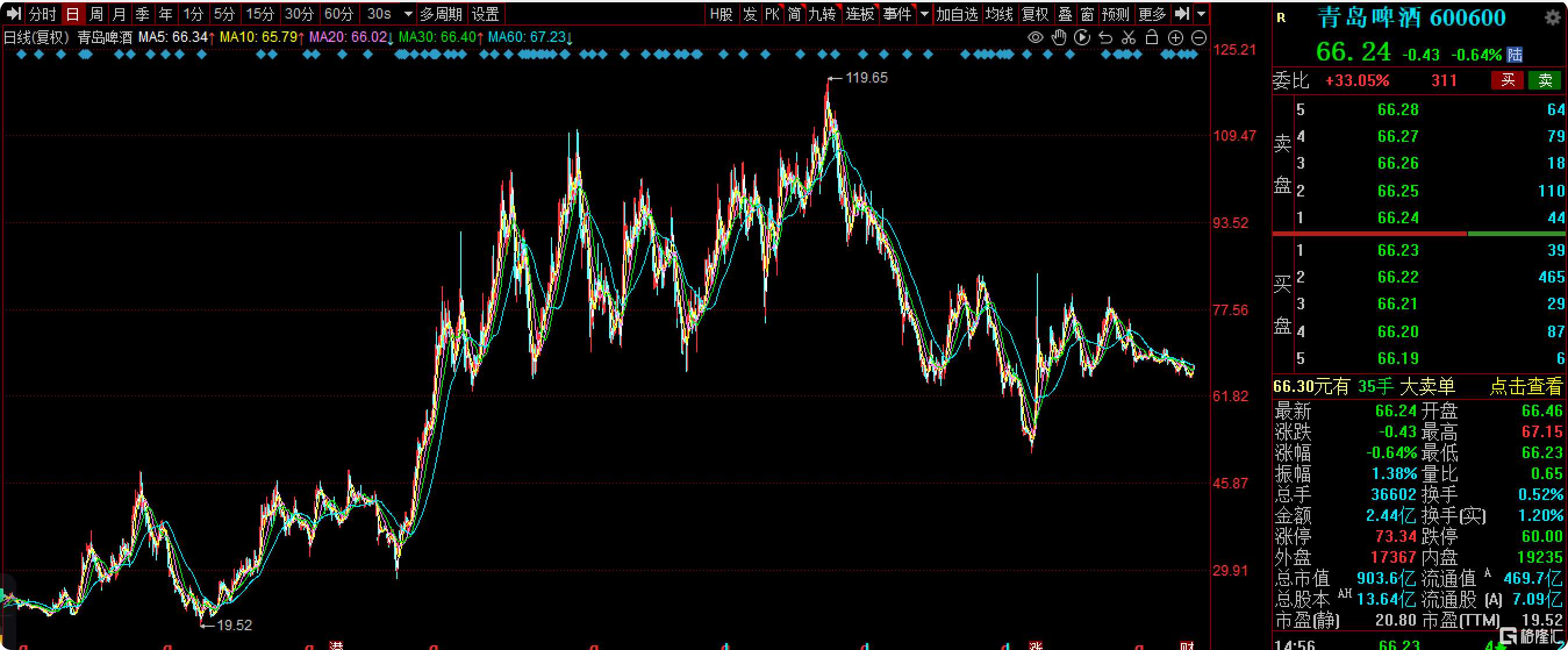Expand the 30s period dropdown arrow

click(x=408, y=14)
